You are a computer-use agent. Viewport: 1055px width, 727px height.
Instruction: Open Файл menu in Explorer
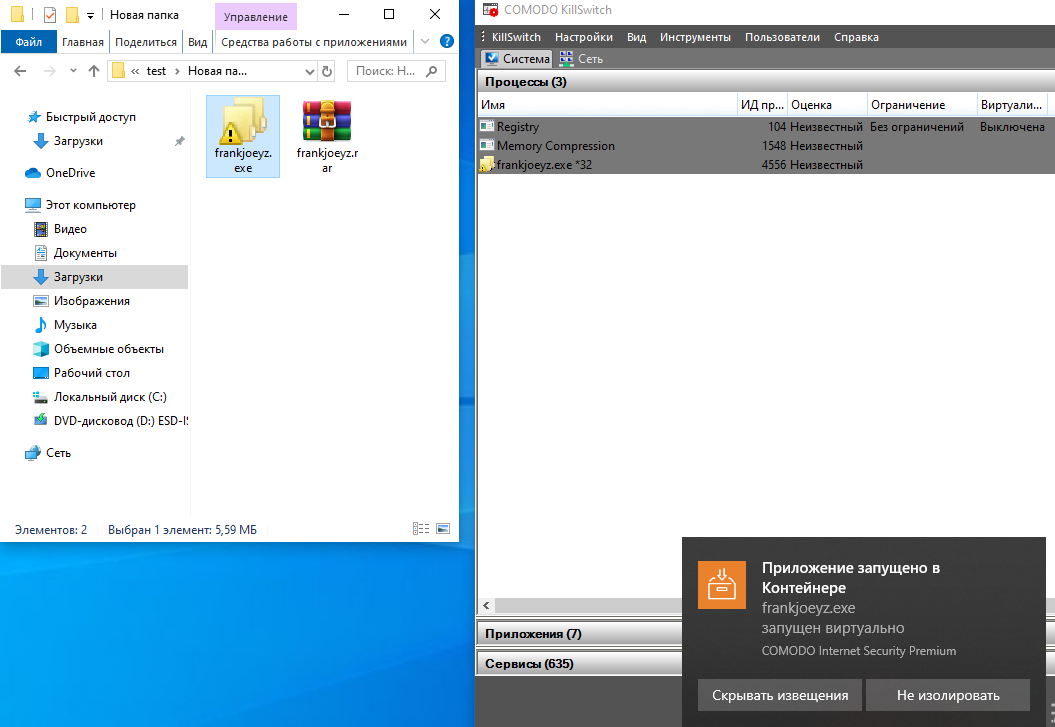point(28,42)
